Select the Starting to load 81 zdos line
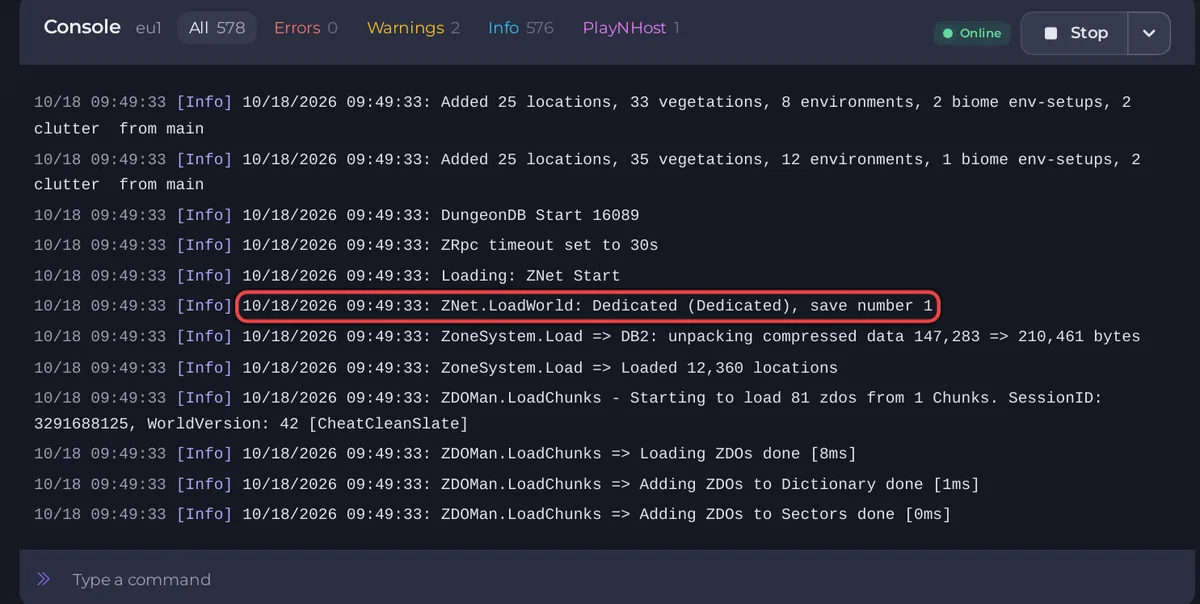Screen dimensions: 1200x604 click(568, 411)
